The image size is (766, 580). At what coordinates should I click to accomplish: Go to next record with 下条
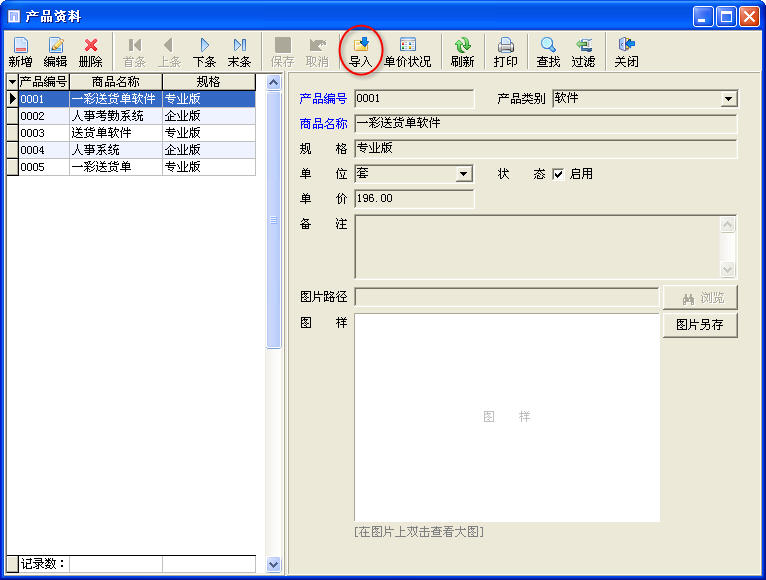[x=204, y=52]
